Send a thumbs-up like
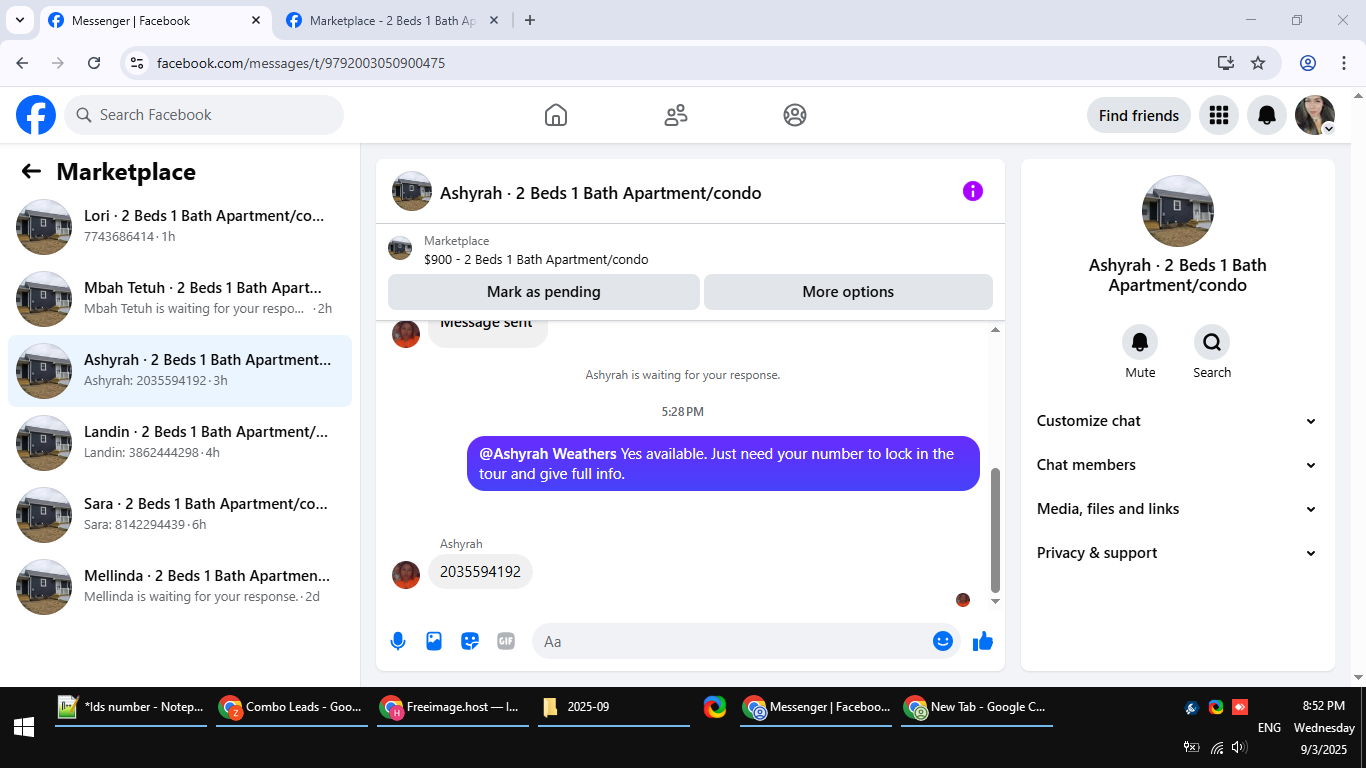This screenshot has width=1366, height=768. (x=983, y=641)
